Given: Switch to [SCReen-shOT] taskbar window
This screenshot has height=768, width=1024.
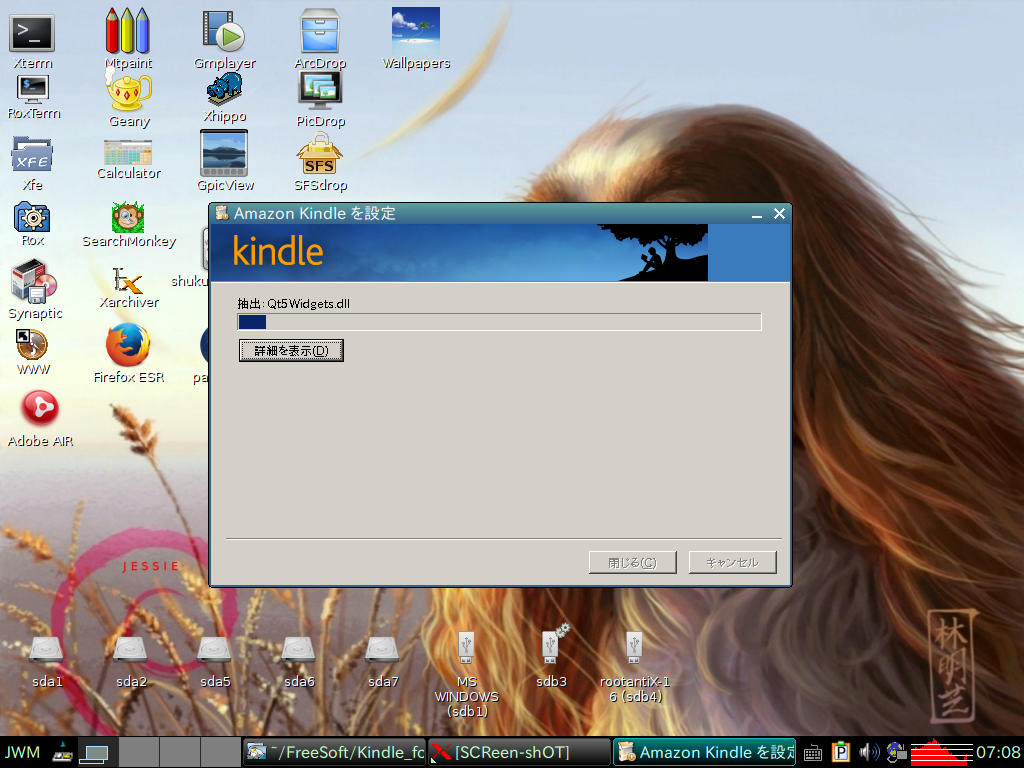Looking at the screenshot, I should [x=519, y=752].
